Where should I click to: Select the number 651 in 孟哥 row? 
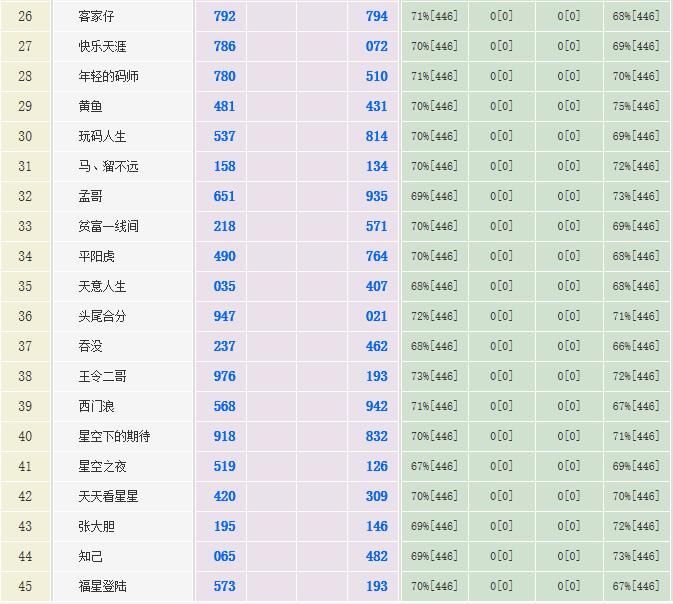224,197
